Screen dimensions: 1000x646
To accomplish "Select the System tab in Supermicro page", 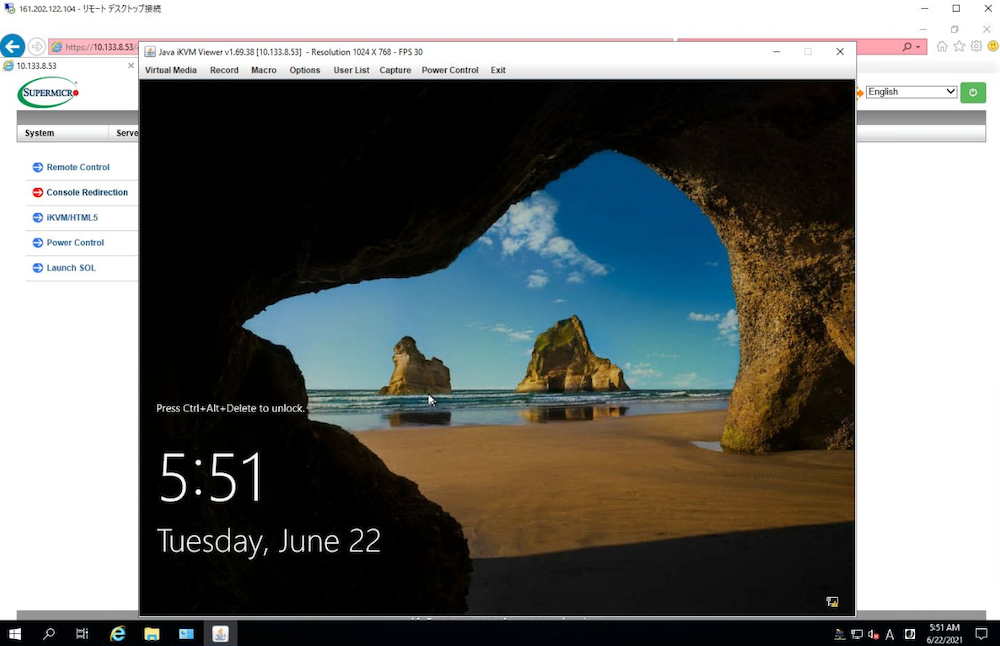I will coord(40,133).
